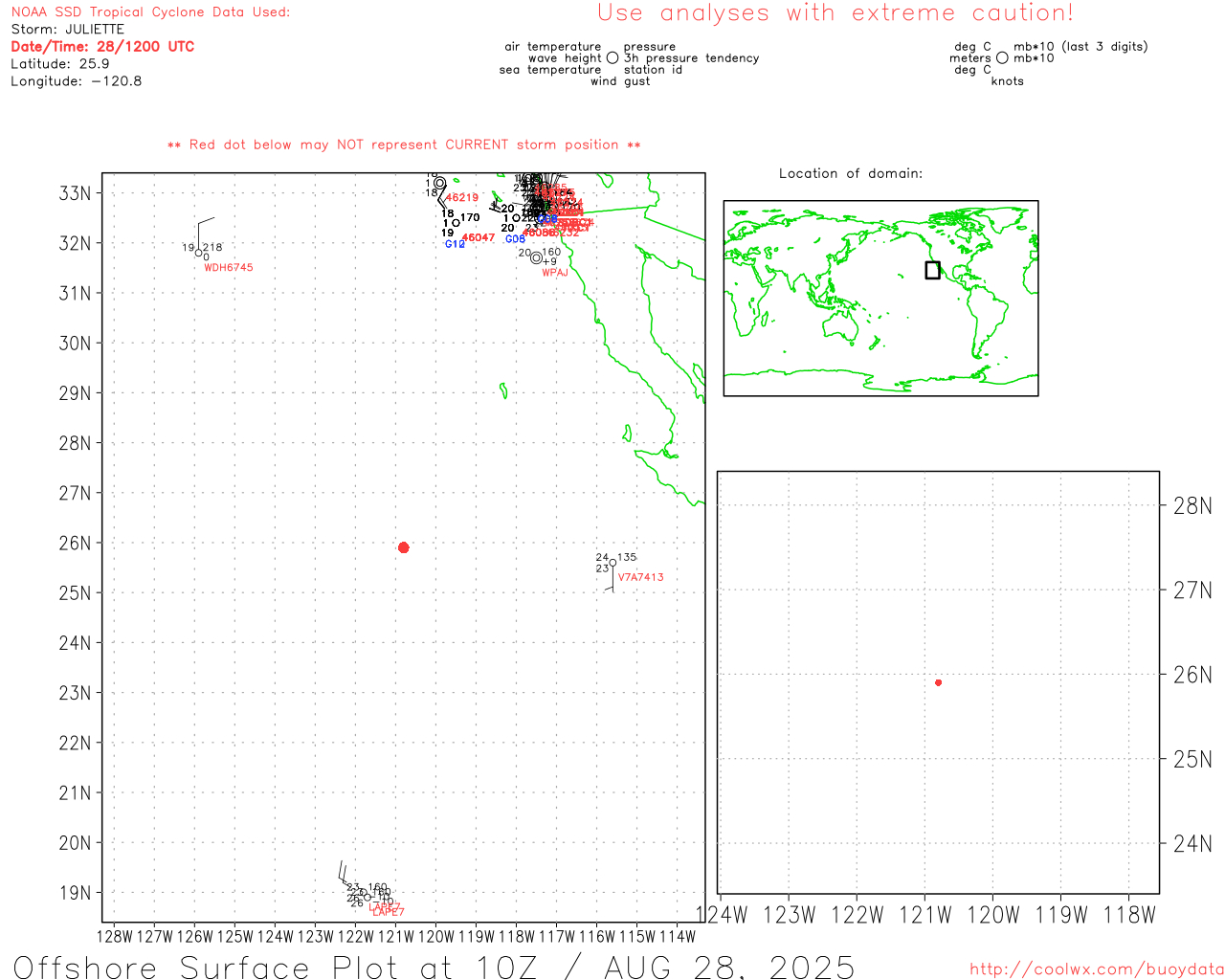
Task: Click buoy label 46219
Action: point(462,198)
